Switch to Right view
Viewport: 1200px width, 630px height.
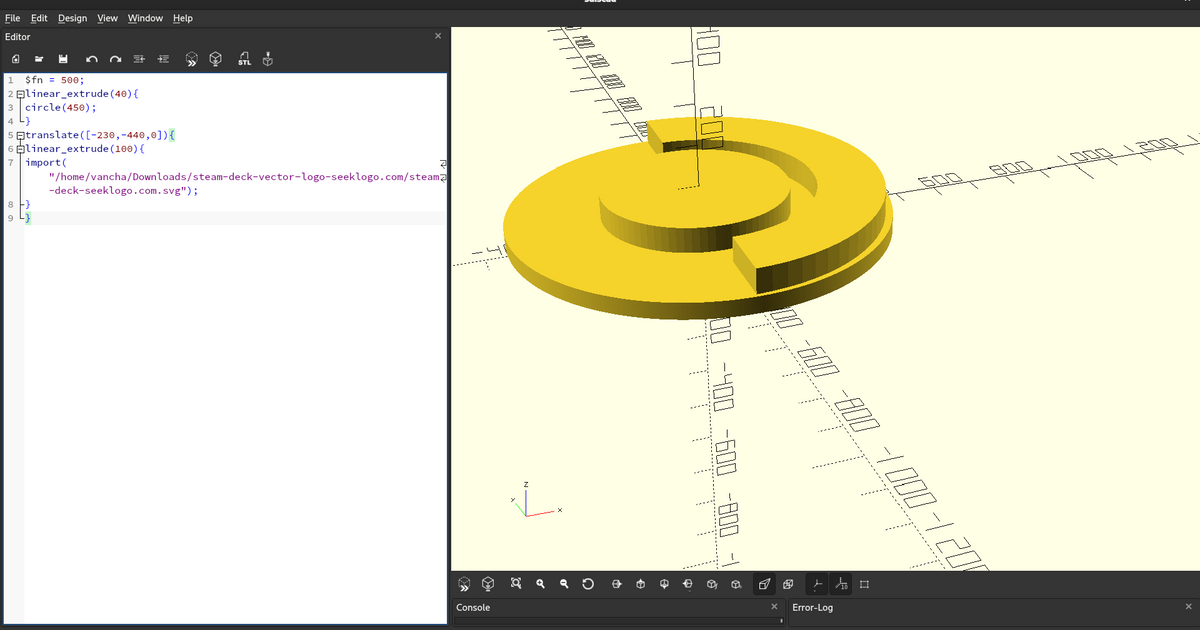pyautogui.click(x=616, y=583)
